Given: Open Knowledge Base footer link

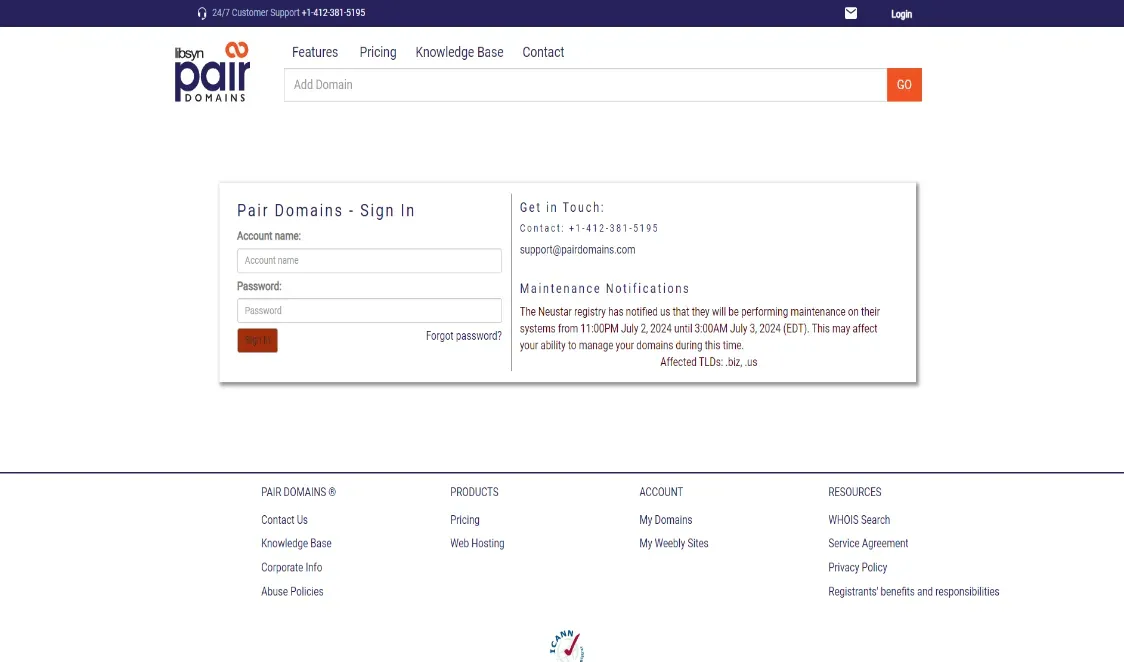Looking at the screenshot, I should [x=296, y=544].
